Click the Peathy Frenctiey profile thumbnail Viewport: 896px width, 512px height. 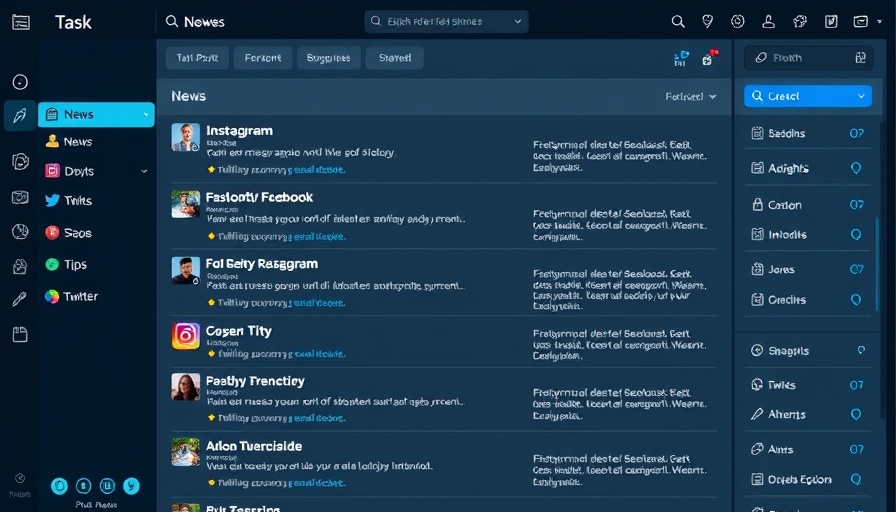(186, 387)
